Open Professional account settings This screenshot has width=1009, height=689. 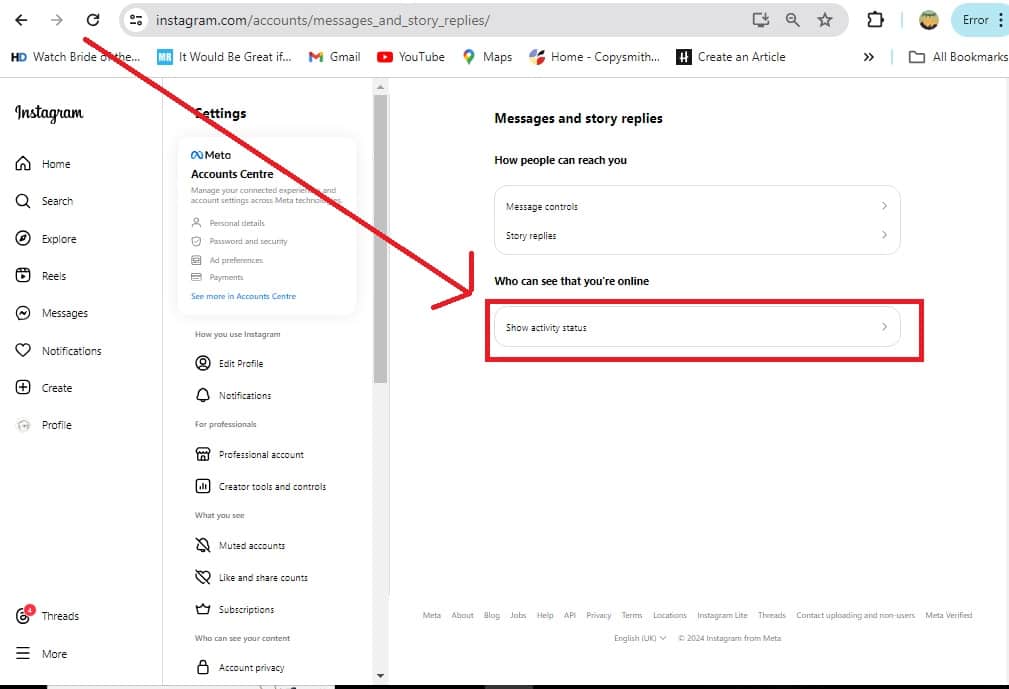tap(250, 454)
